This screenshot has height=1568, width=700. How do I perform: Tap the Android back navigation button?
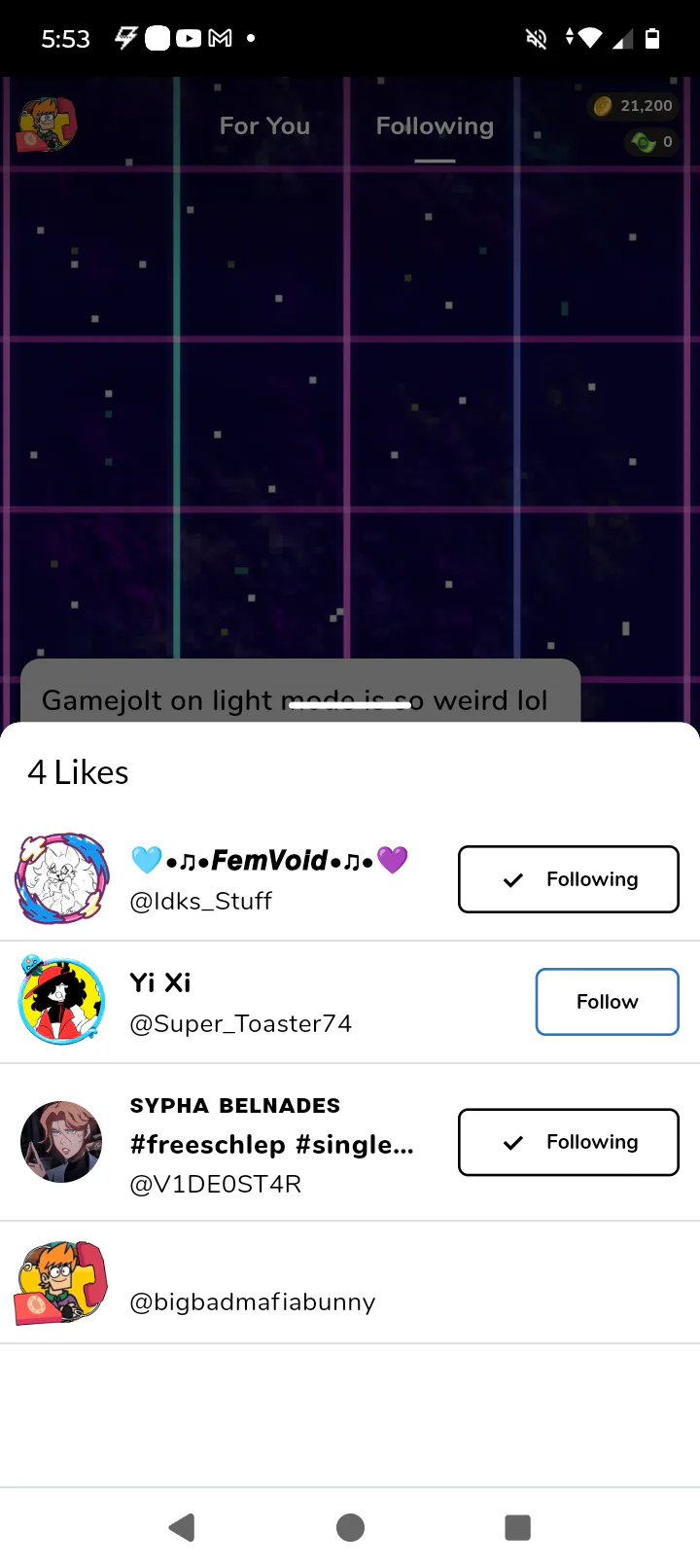(x=182, y=1527)
